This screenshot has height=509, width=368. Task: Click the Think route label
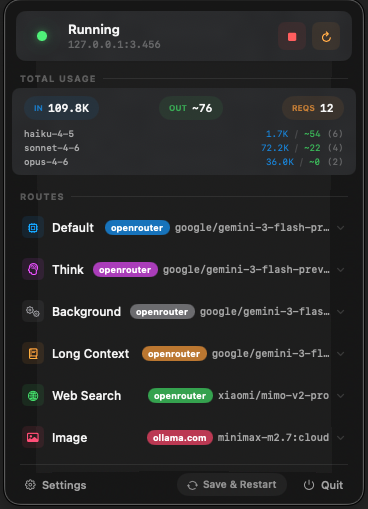coord(68,270)
